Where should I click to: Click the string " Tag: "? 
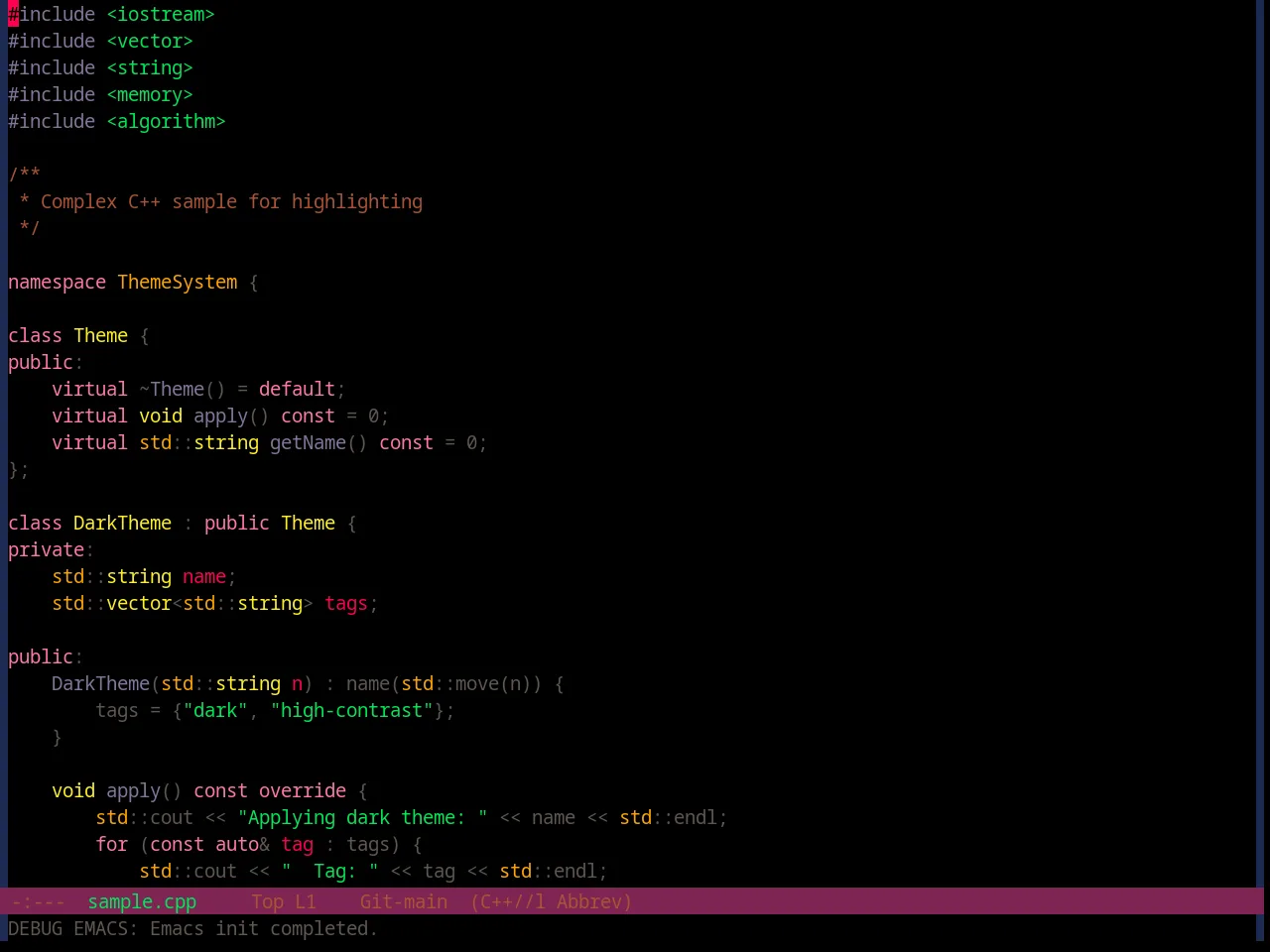tap(329, 871)
